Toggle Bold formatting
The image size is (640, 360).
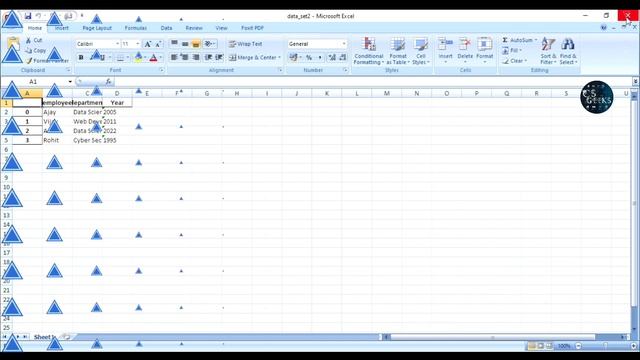click(81, 58)
